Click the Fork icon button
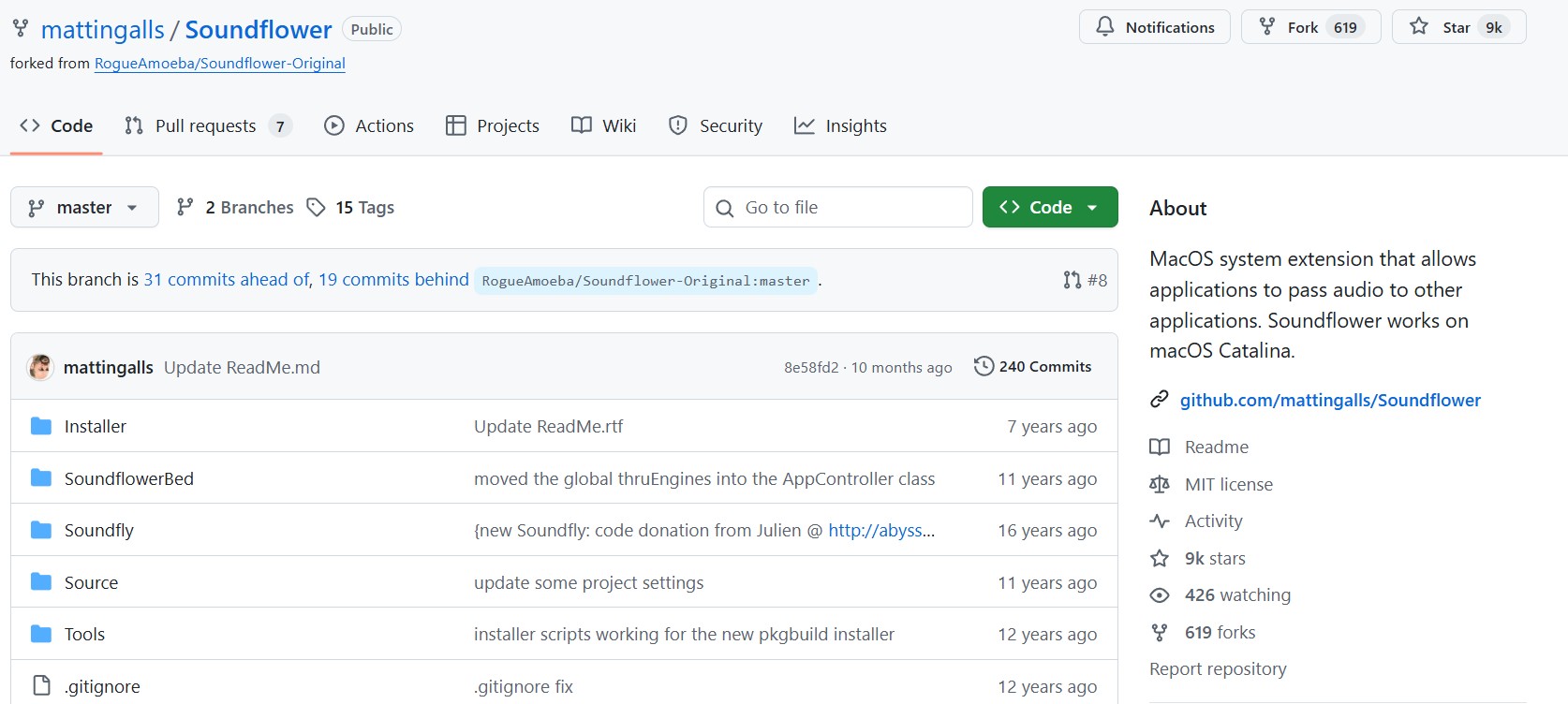Image resolution: width=1568 pixels, height=704 pixels. click(1267, 27)
